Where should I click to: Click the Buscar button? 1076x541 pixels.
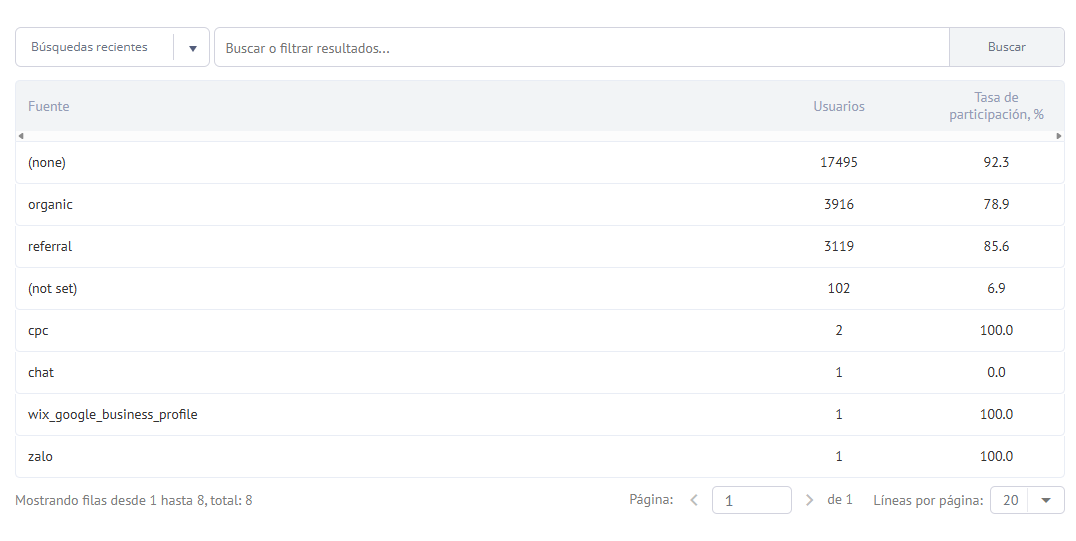[1007, 47]
